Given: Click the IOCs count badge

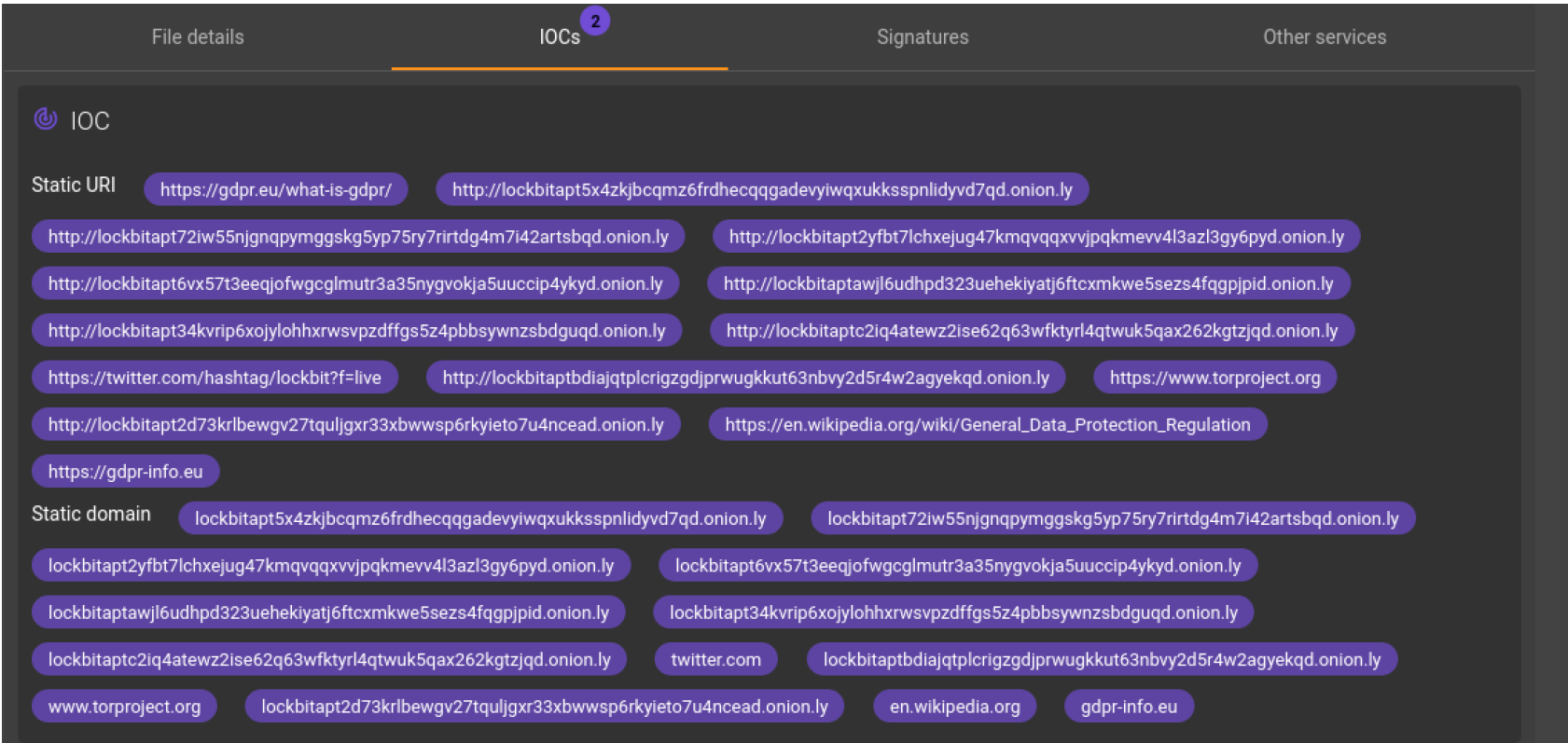Looking at the screenshot, I should tap(595, 21).
